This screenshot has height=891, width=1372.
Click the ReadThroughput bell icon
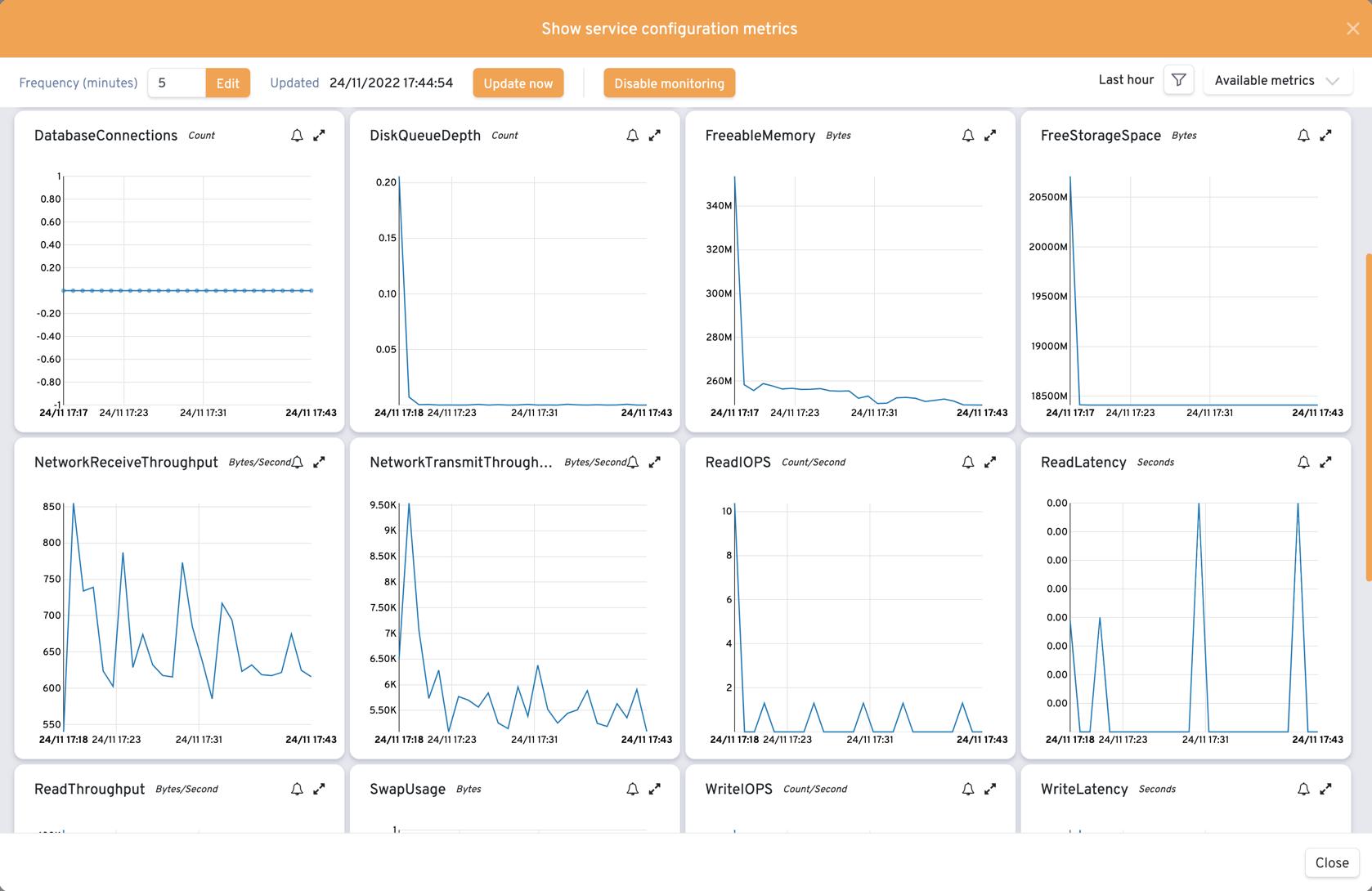point(297,790)
